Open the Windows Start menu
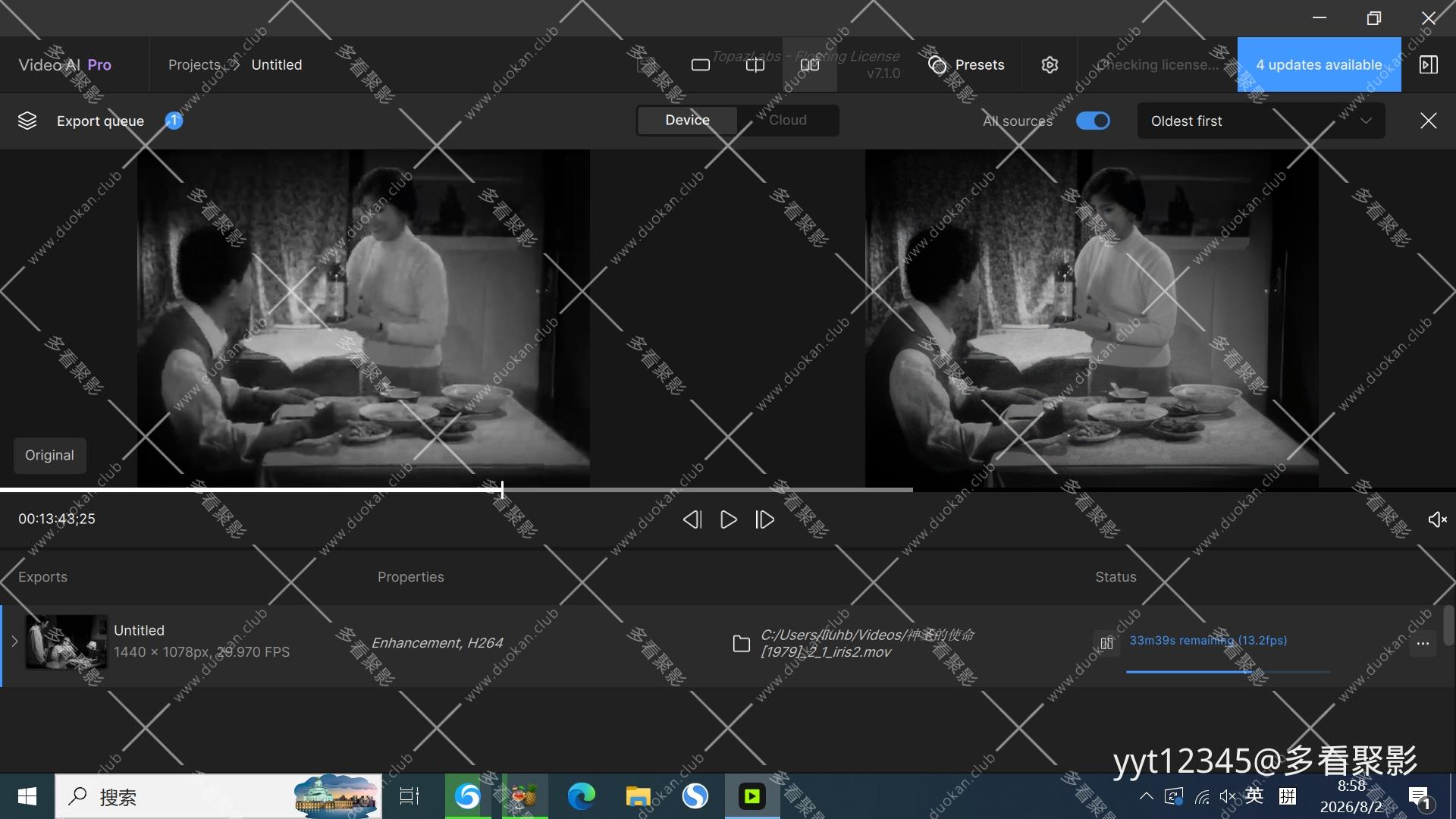The height and width of the screenshot is (819, 1456). [27, 796]
